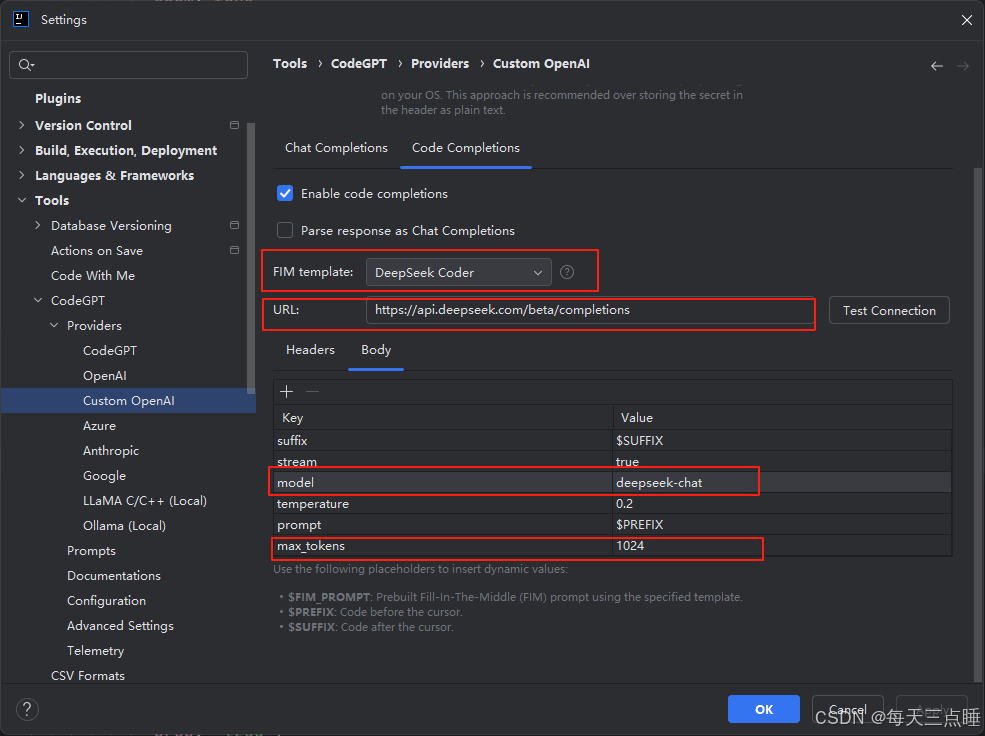Image resolution: width=985 pixels, height=736 pixels.
Task: Click the Version Control project-level settings icon
Action: point(234,125)
